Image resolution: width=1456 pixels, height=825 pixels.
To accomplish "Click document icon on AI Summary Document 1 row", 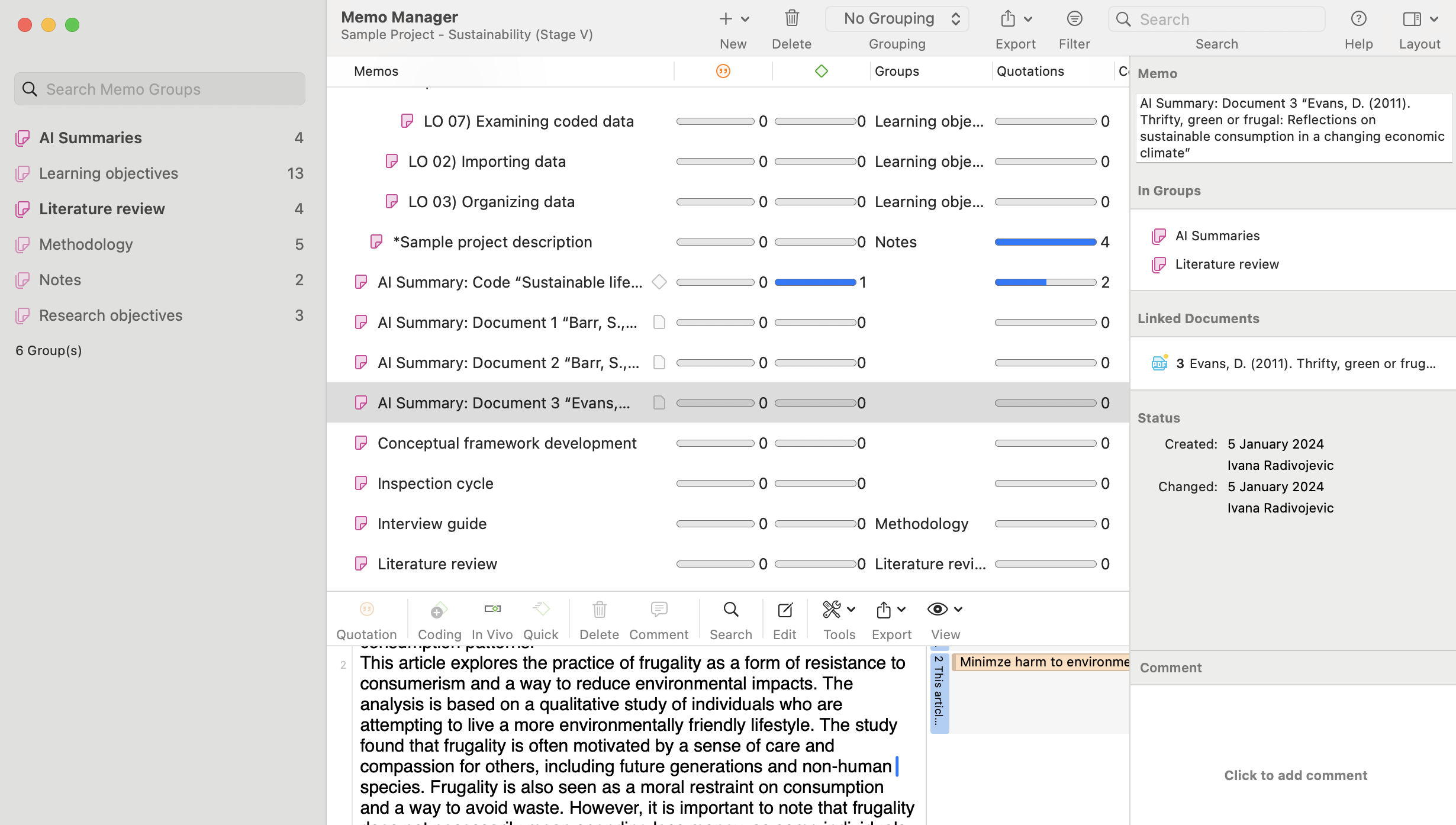I will point(659,323).
